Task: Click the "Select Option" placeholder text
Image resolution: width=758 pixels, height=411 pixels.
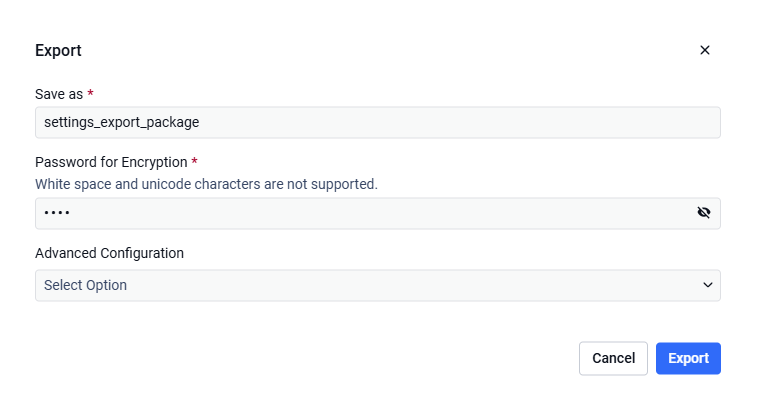Action: [x=86, y=285]
